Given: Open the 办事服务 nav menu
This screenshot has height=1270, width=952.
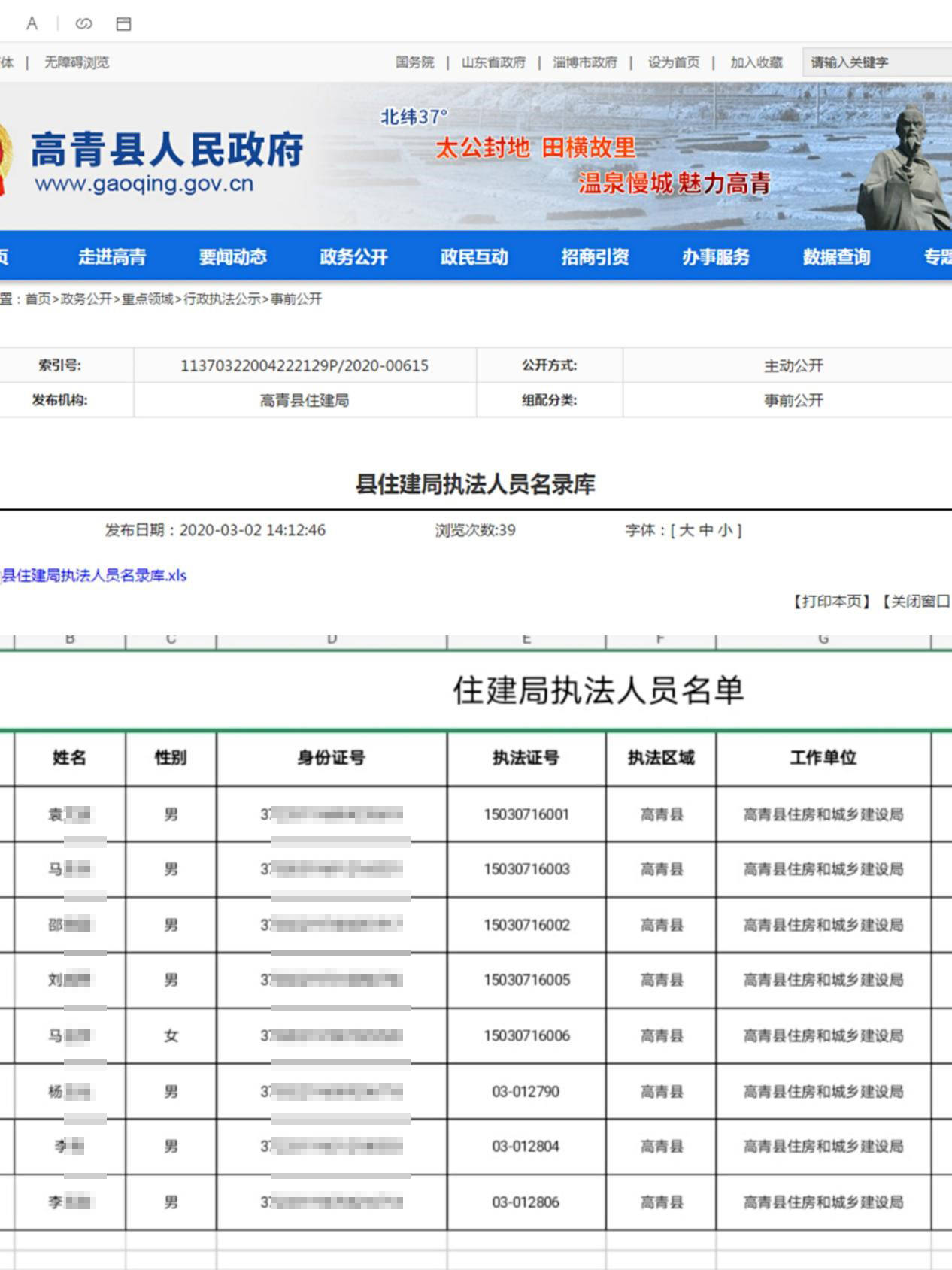Looking at the screenshot, I should pos(715,257).
